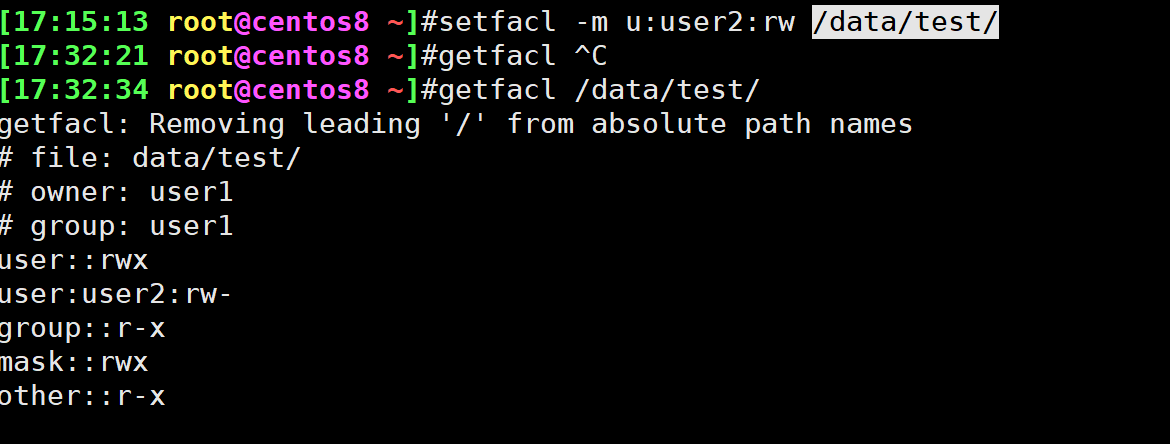The width and height of the screenshot is (1170, 444).
Task: Click the group::r-x ACL entry
Action: 82,329
